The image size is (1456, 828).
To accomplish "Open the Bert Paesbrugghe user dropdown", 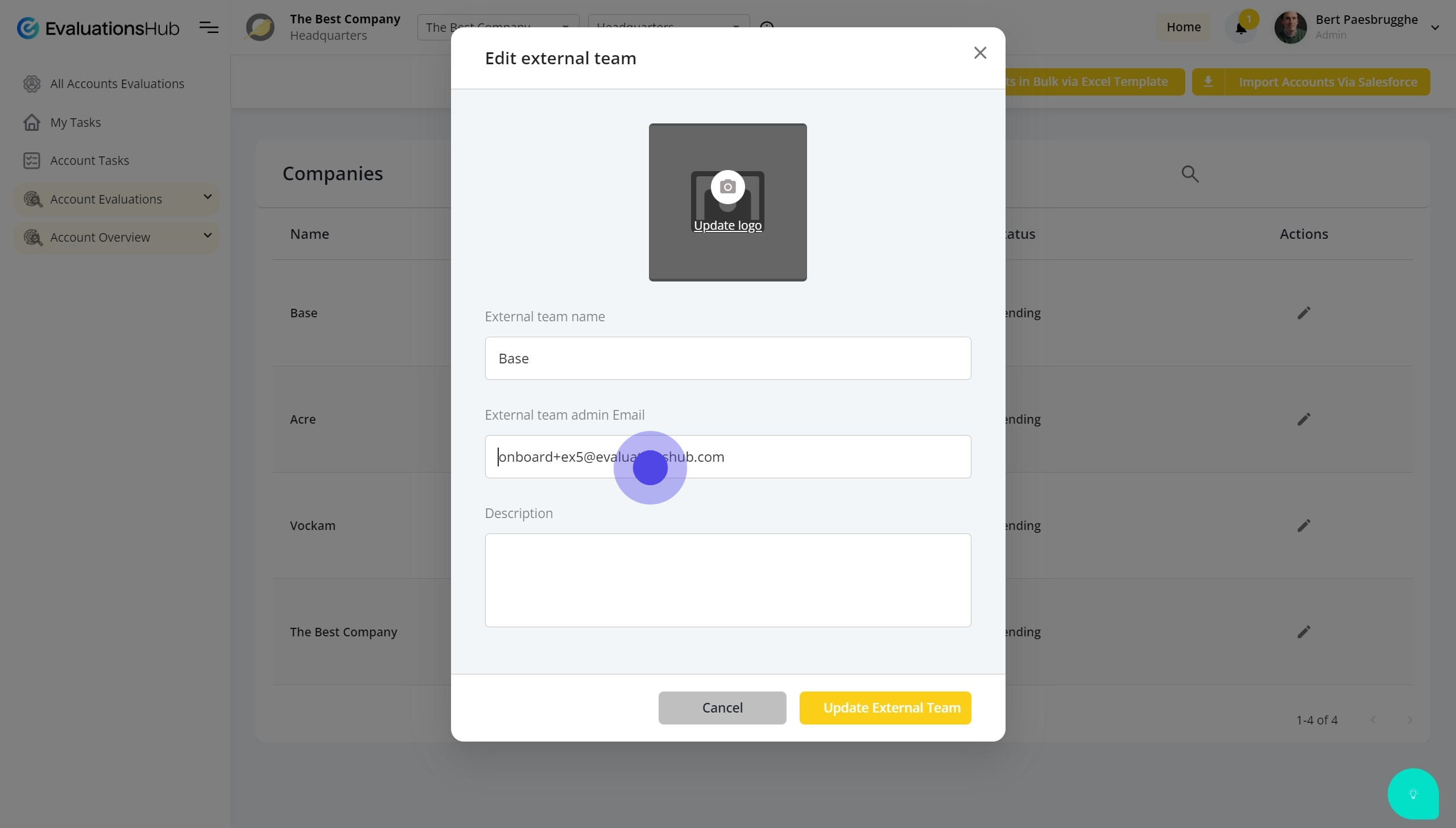I will pyautogui.click(x=1434, y=27).
